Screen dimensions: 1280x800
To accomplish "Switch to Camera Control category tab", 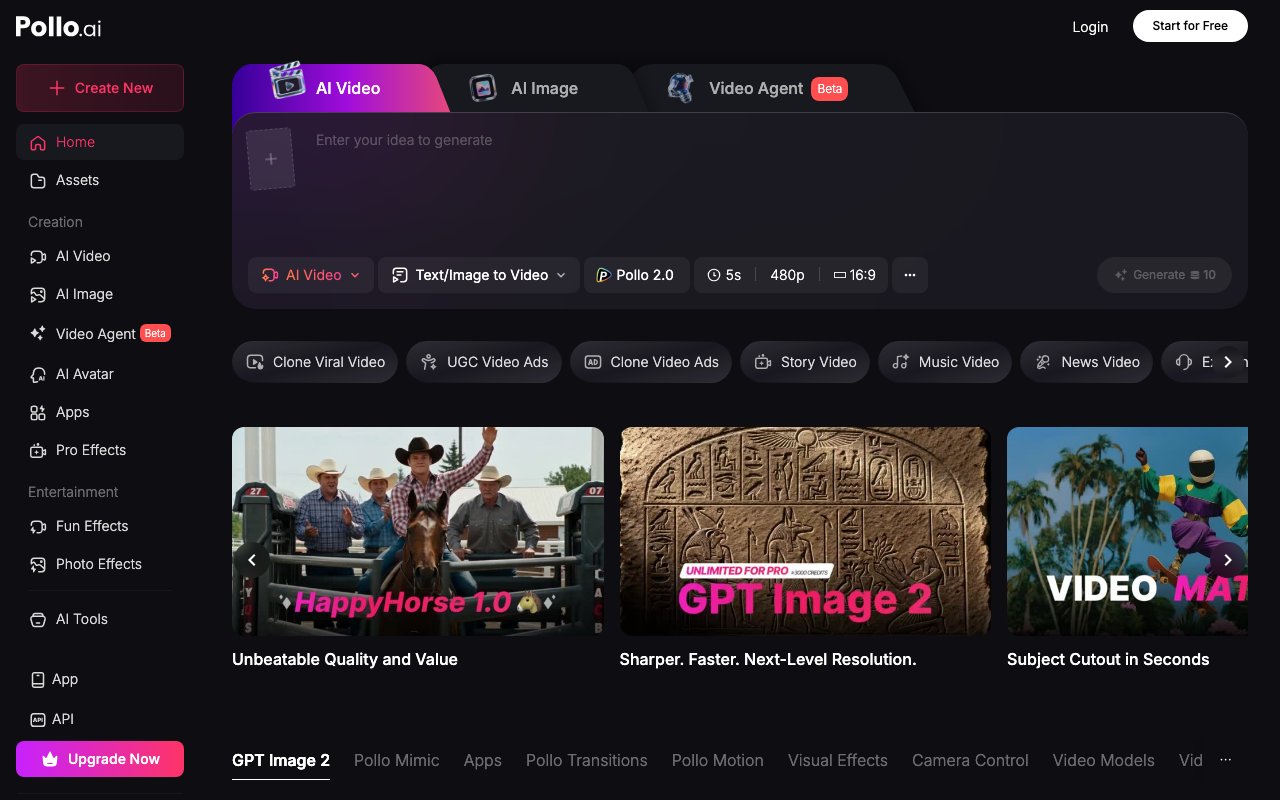I will pos(970,761).
